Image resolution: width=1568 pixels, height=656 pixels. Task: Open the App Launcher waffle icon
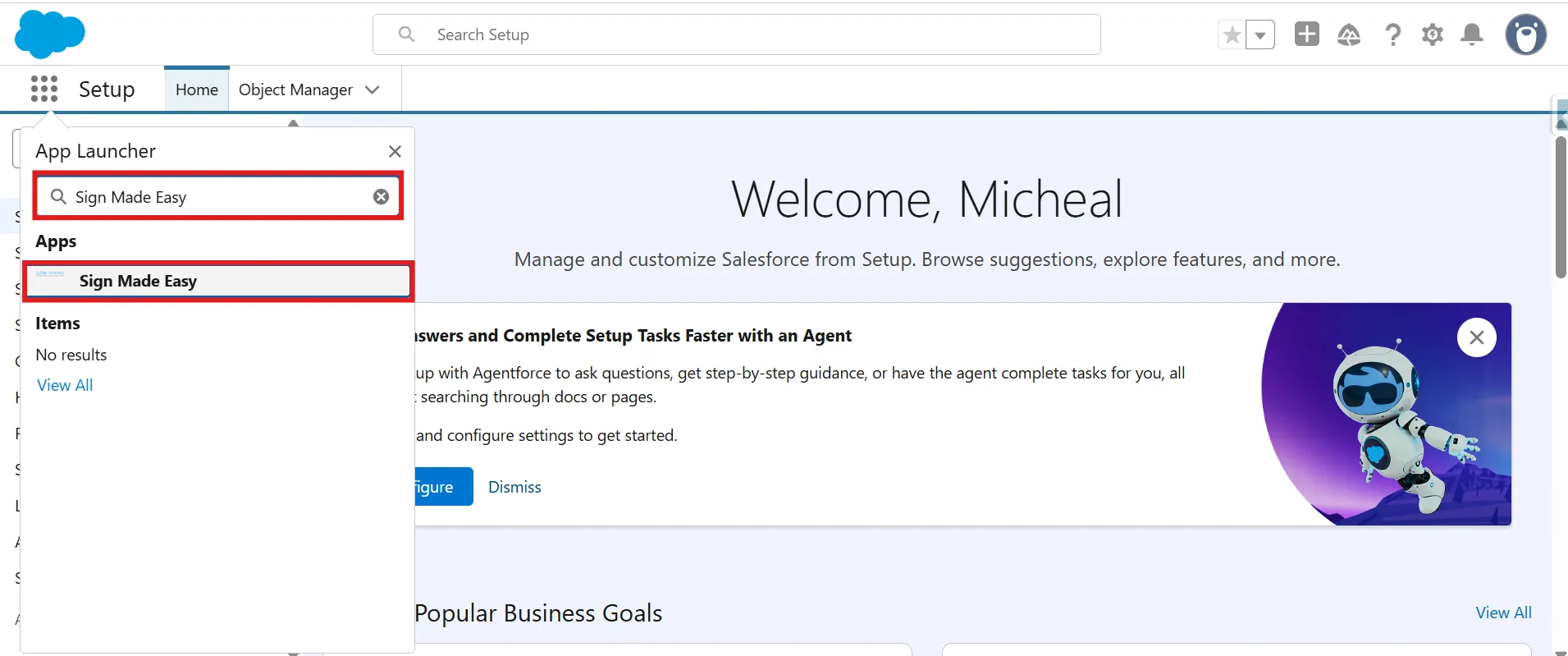44,89
